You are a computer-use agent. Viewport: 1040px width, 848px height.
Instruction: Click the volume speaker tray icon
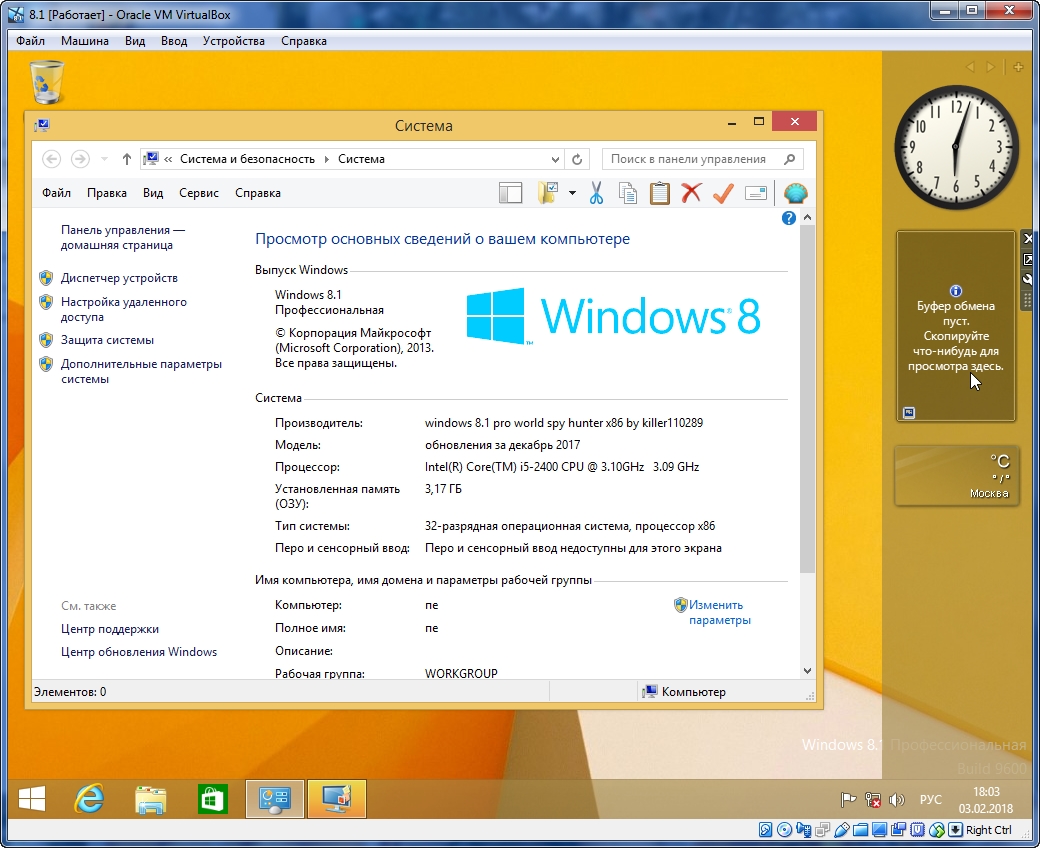point(897,800)
